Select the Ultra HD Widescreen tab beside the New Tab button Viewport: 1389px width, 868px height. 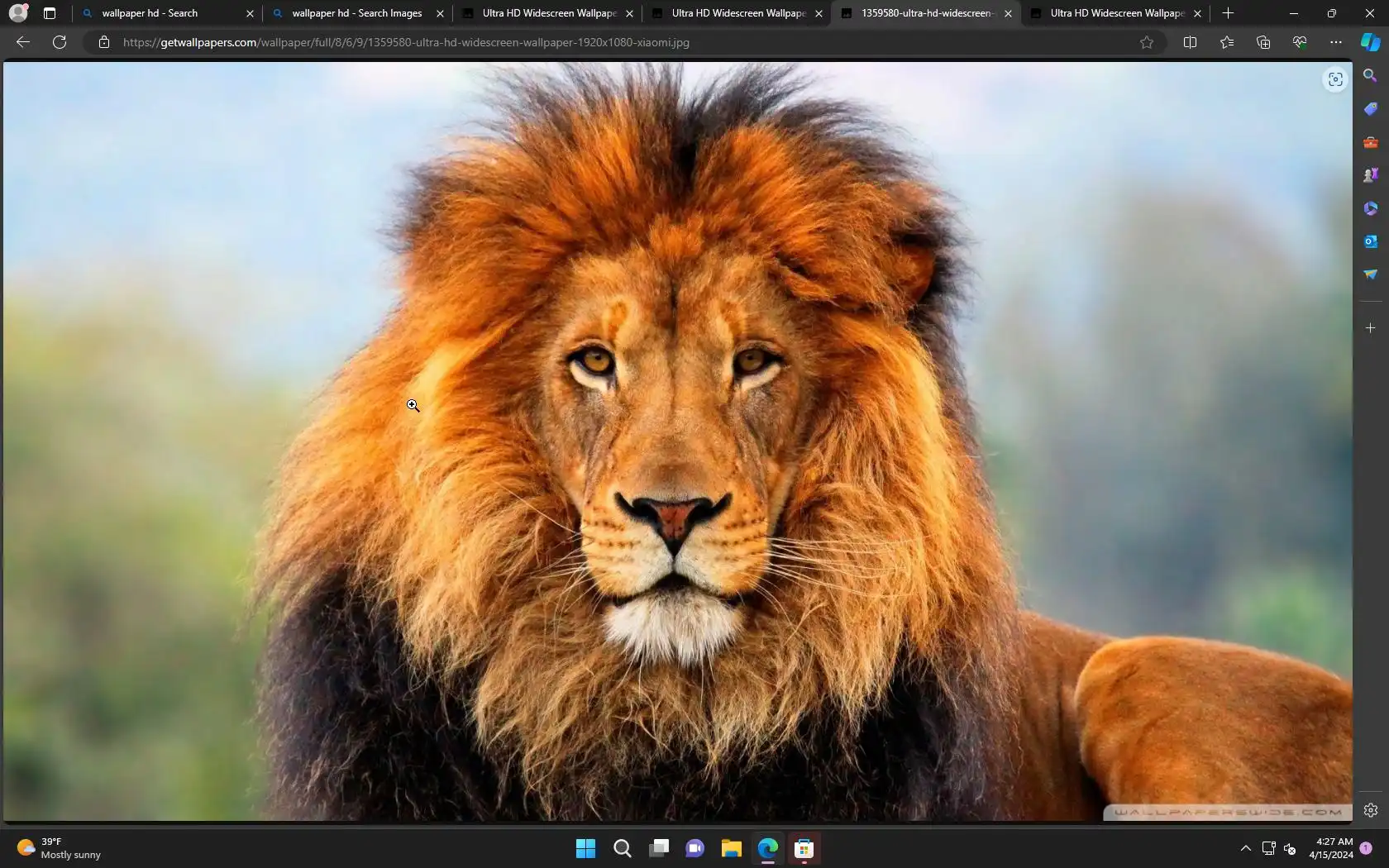(1117, 13)
